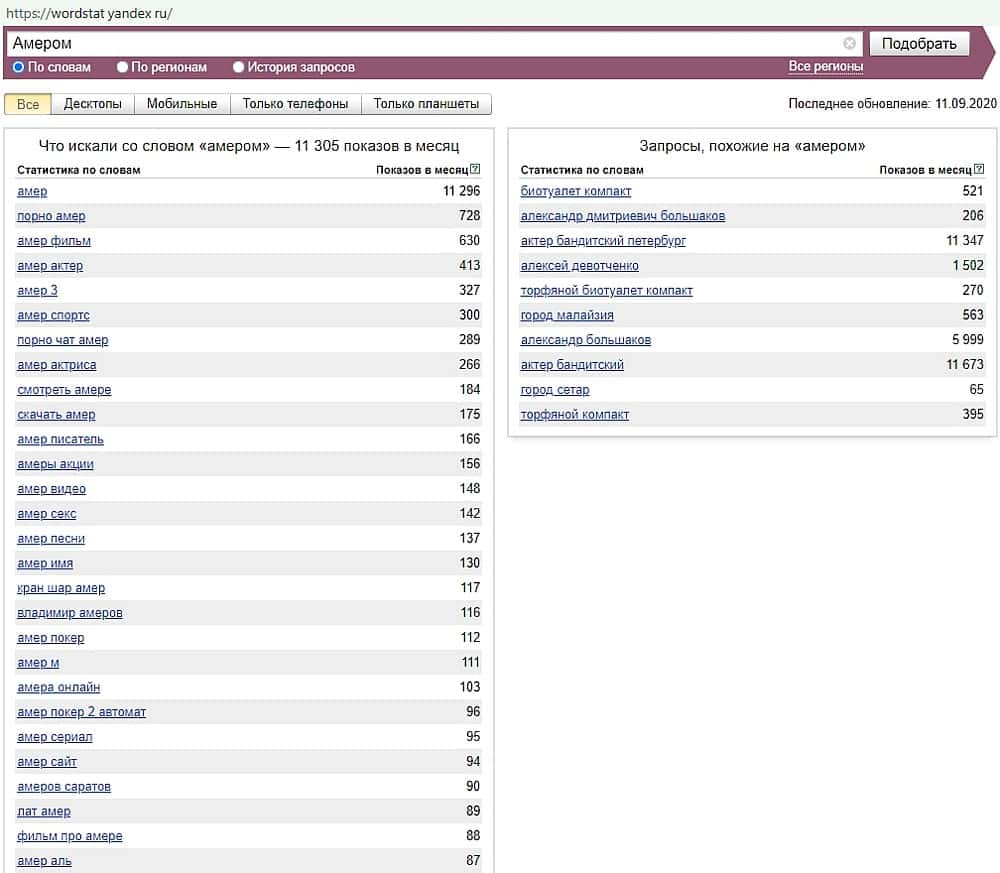Click the "биотуалет компакт" similar query
Screen dimensions: 1000x873
coord(576,191)
